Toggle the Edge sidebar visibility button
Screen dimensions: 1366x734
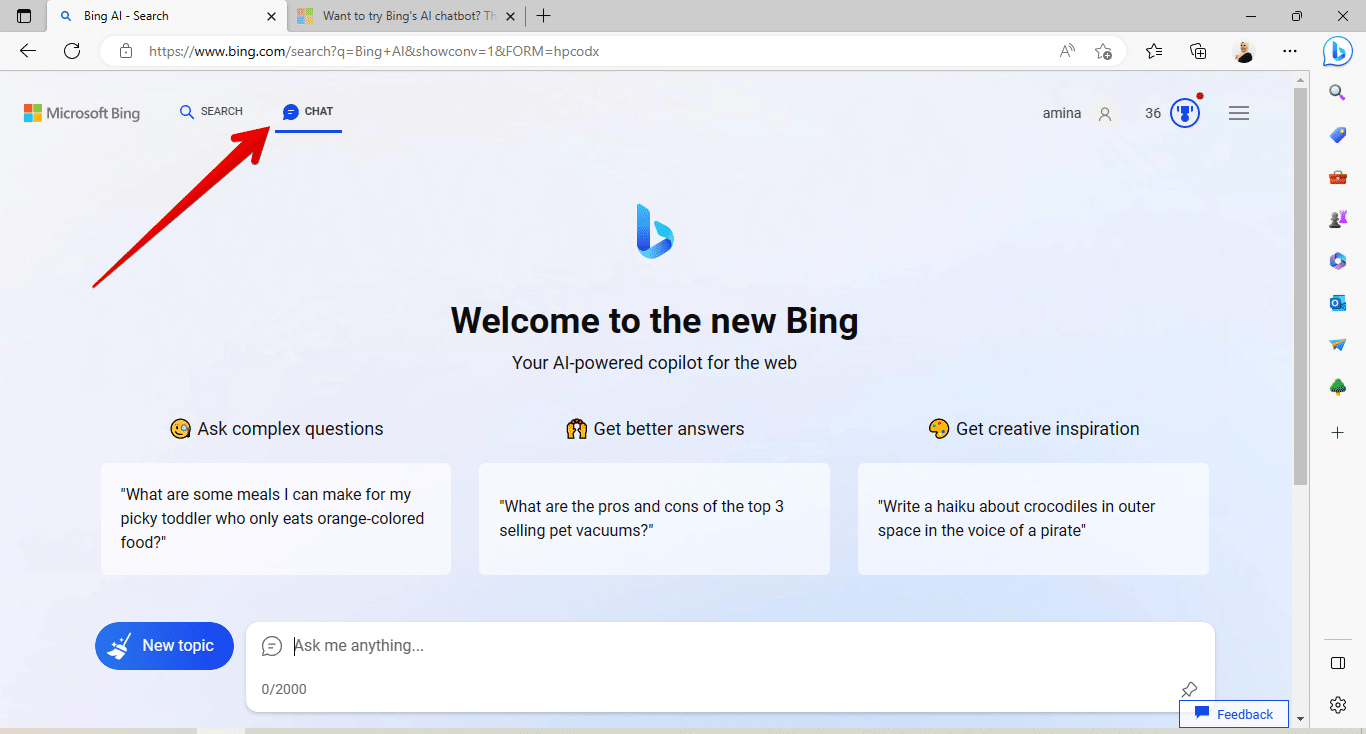[x=1338, y=664]
